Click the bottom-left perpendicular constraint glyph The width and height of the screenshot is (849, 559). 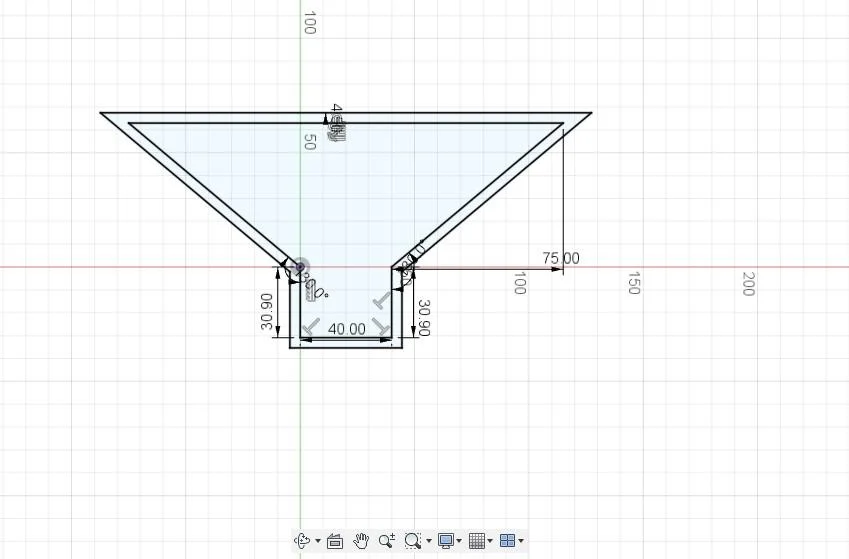pyautogui.click(x=312, y=327)
